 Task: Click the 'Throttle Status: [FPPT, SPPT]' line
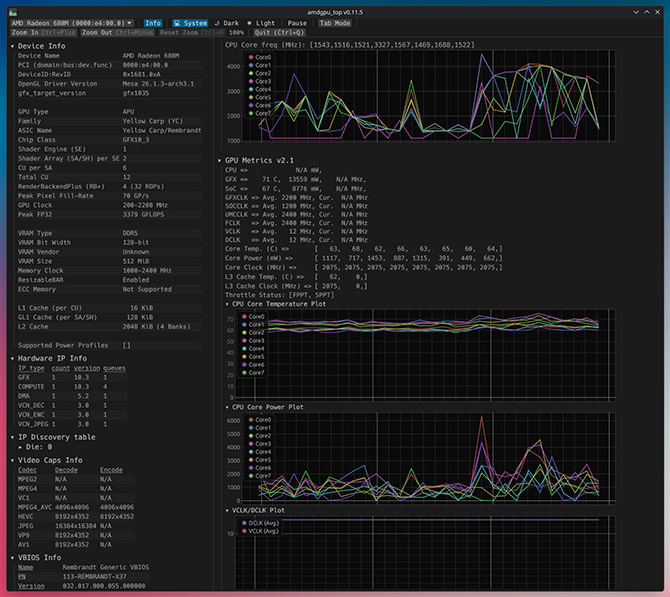[280, 295]
